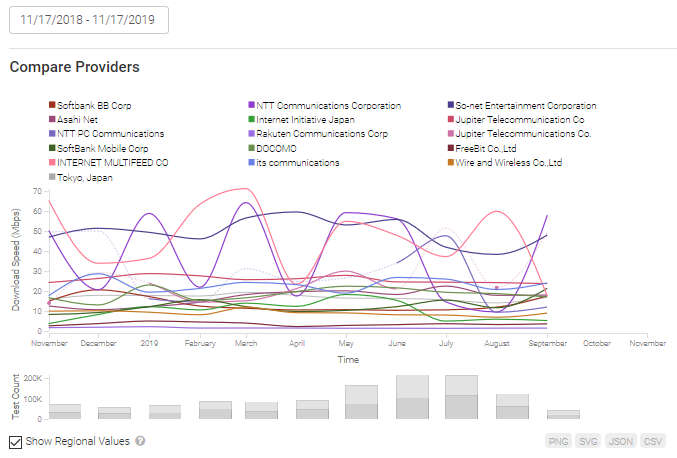Toggle Softbank BB Corp legend entry
This screenshot has height=458, width=677.
pos(90,105)
